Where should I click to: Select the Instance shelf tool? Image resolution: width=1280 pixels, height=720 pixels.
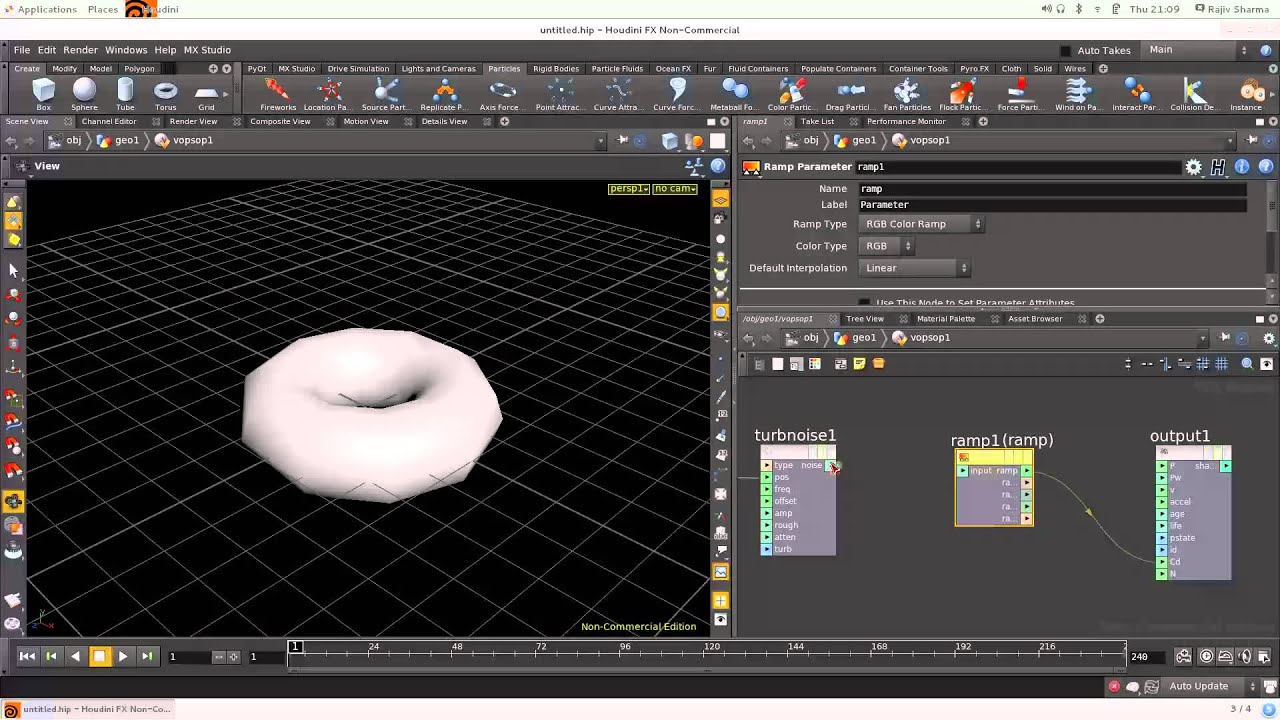(1246, 95)
